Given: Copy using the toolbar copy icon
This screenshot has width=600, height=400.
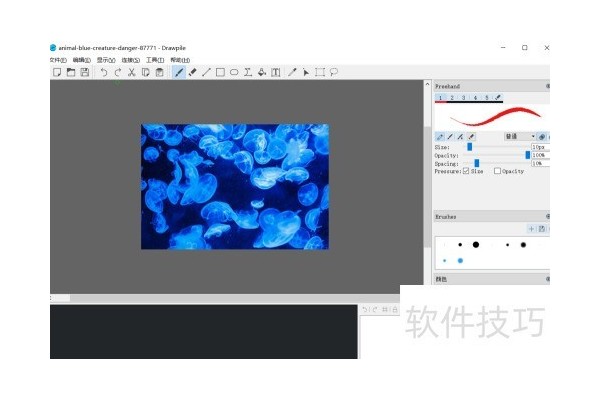Looking at the screenshot, I should pyautogui.click(x=145, y=72).
